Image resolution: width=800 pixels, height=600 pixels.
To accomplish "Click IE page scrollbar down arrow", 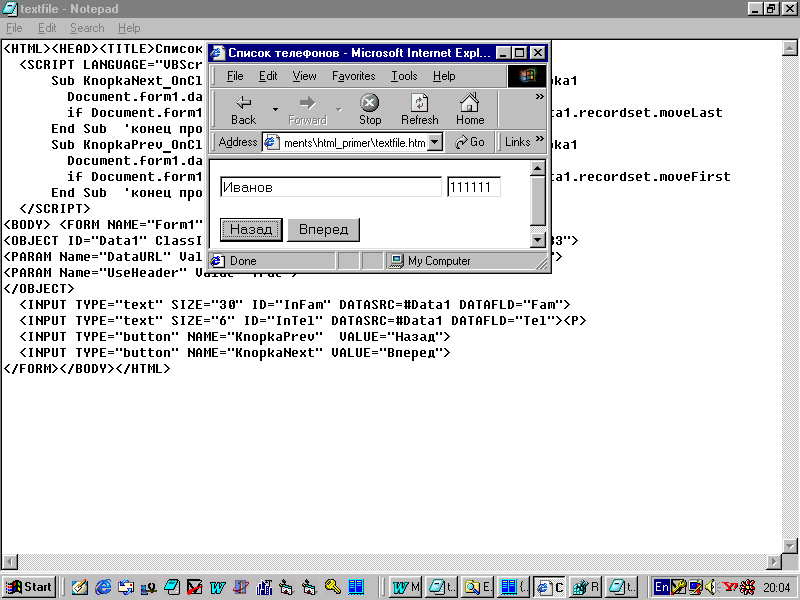I will [538, 240].
